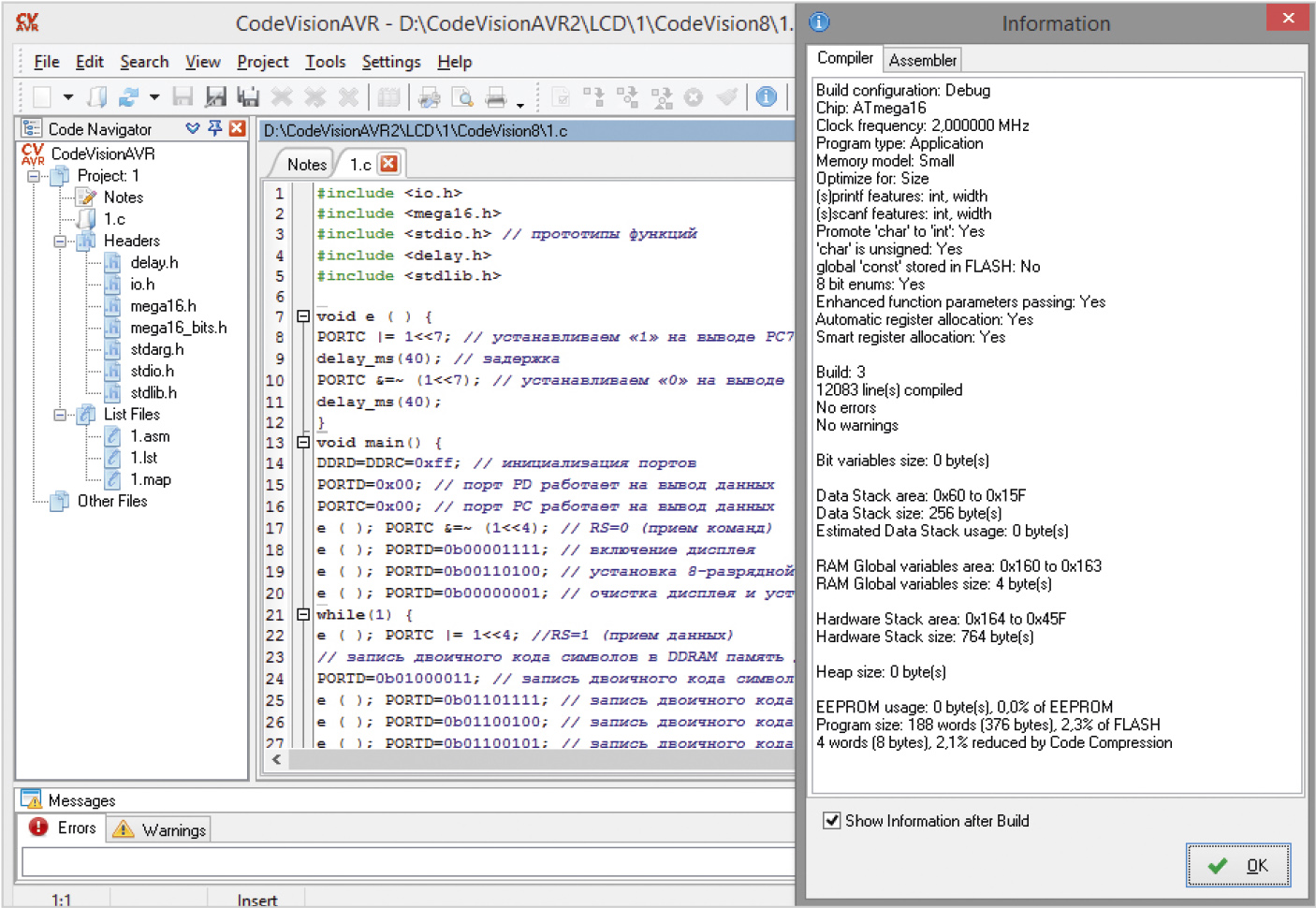Click the Stop build circle icon
Viewport: 1316px width, 908px height.
tap(694, 96)
